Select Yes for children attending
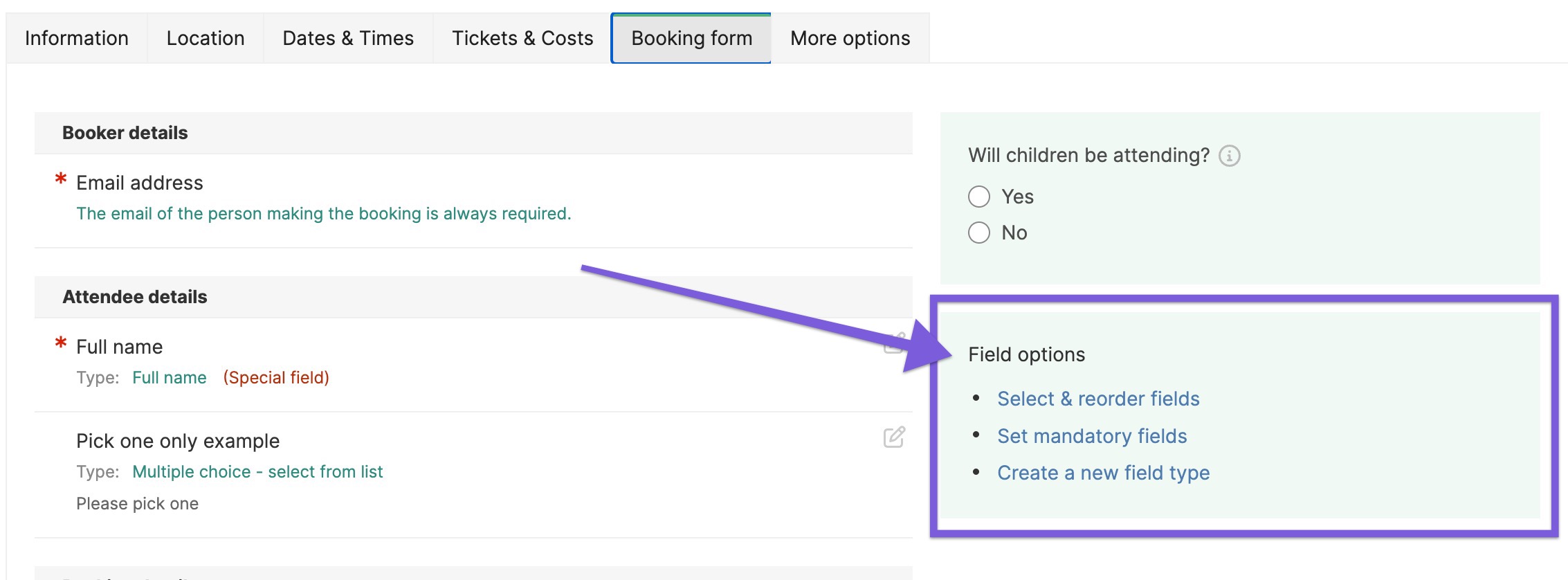The width and height of the screenshot is (1568, 580). point(979,197)
